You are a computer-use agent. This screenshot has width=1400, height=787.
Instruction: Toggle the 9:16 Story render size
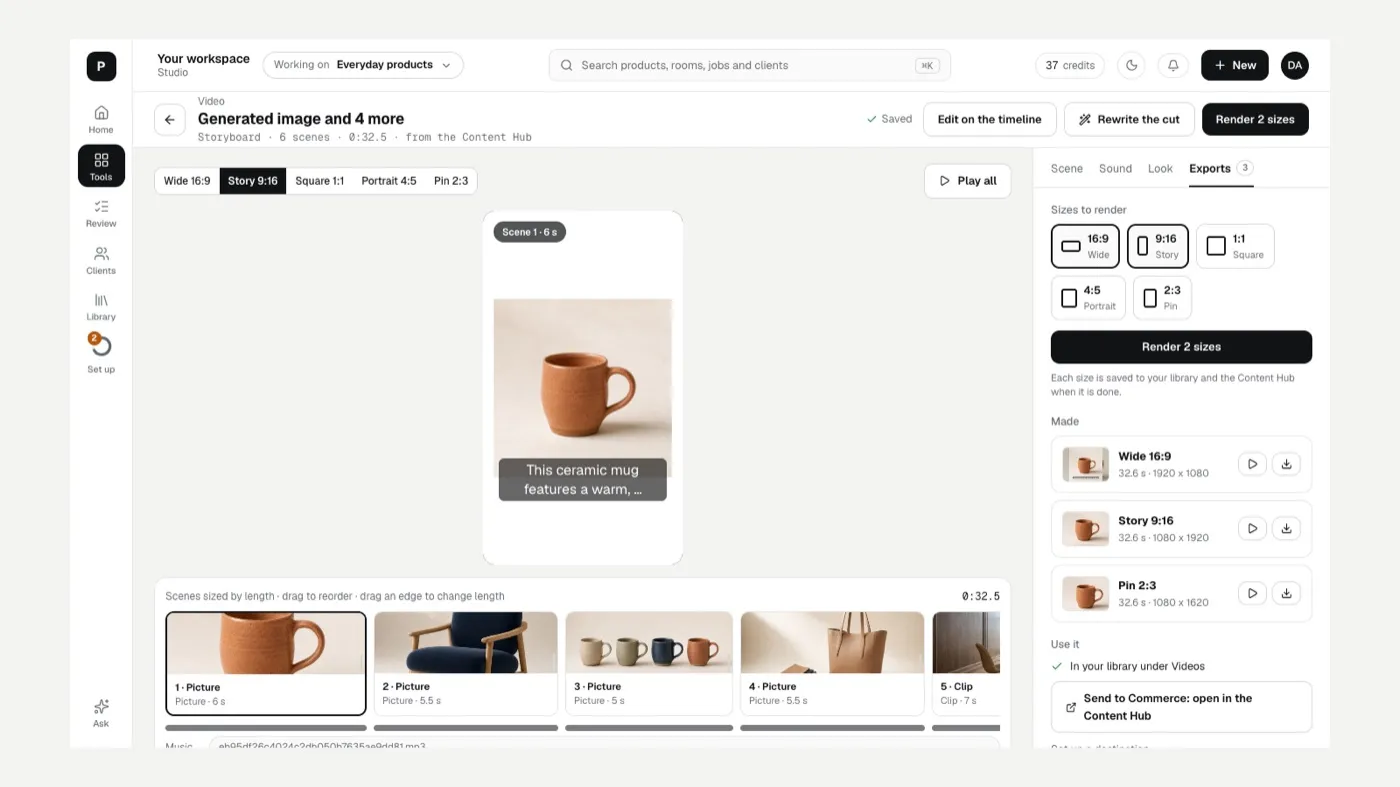point(1158,246)
